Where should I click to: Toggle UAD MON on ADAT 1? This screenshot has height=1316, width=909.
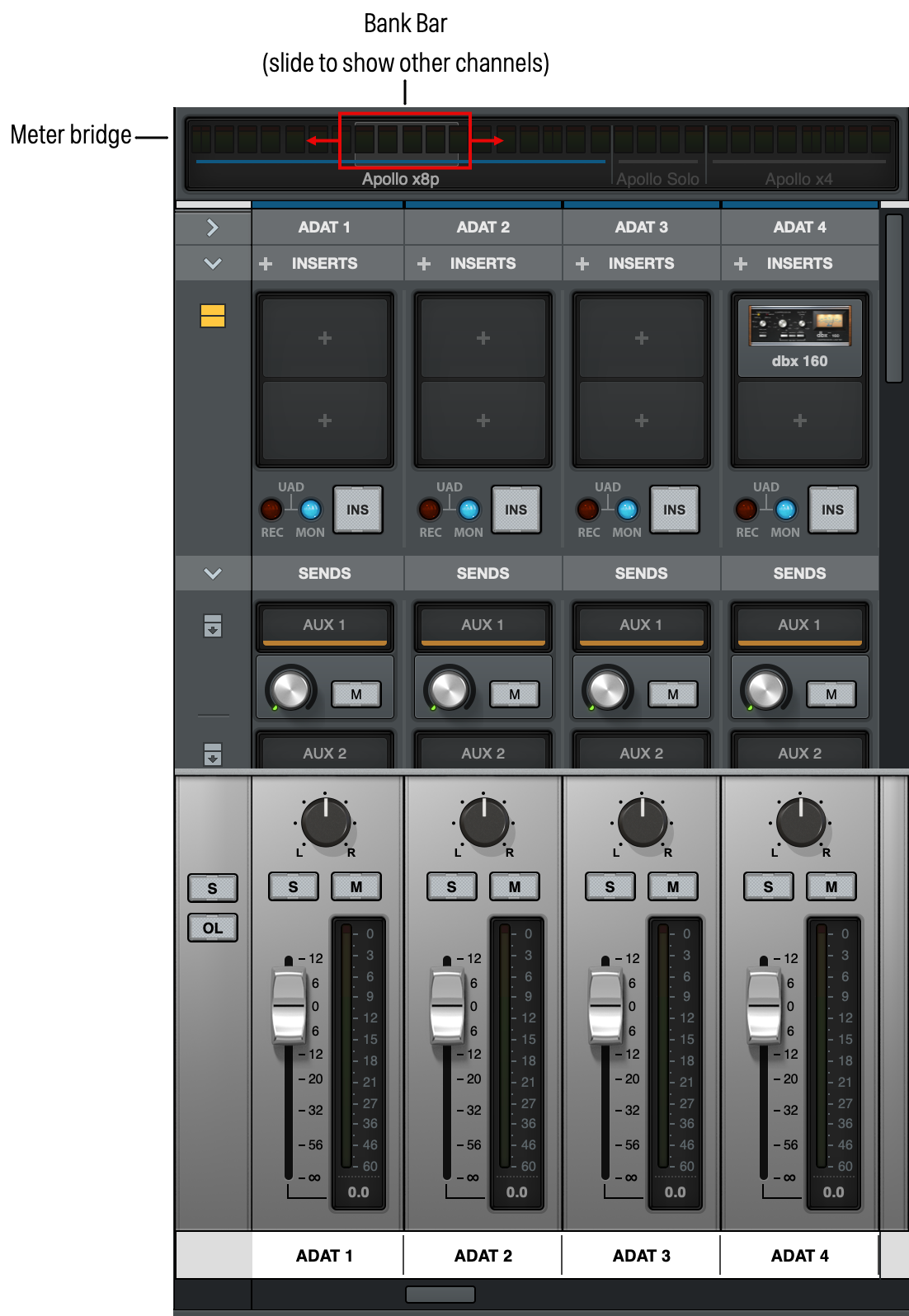(x=311, y=510)
